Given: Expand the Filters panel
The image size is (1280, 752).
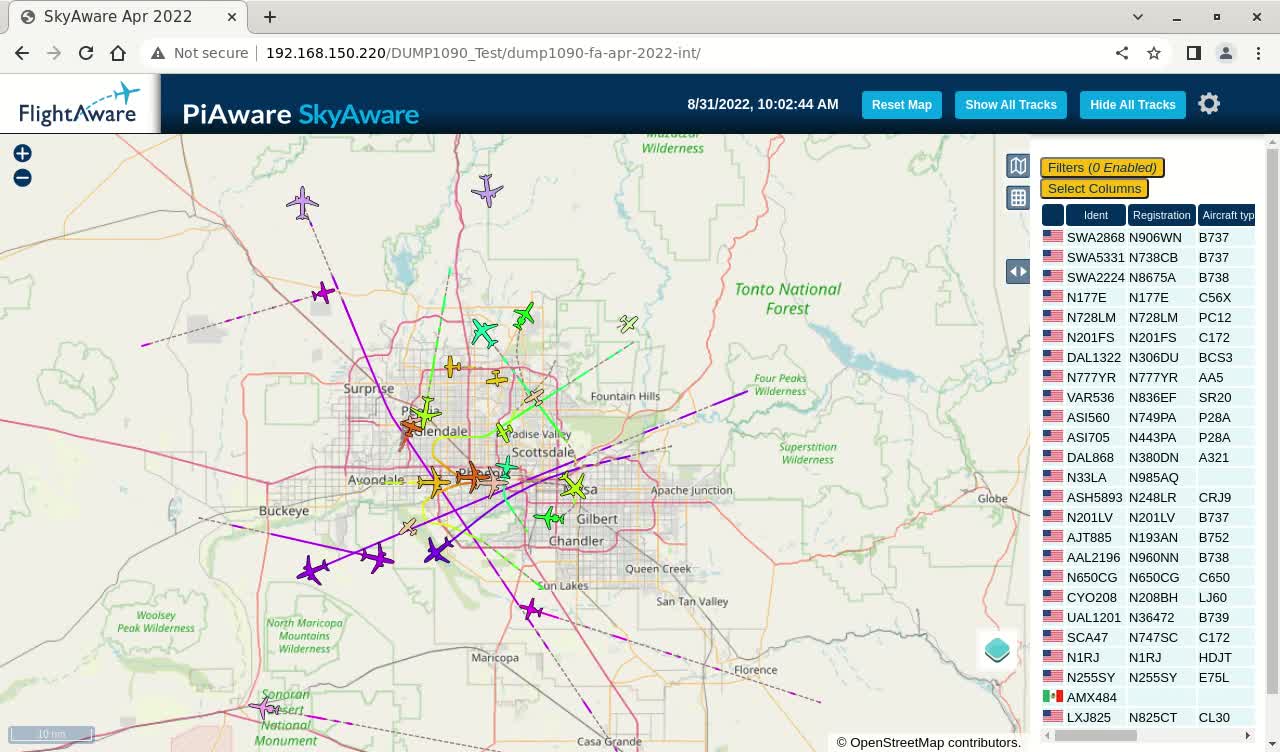Looking at the screenshot, I should [1102, 168].
